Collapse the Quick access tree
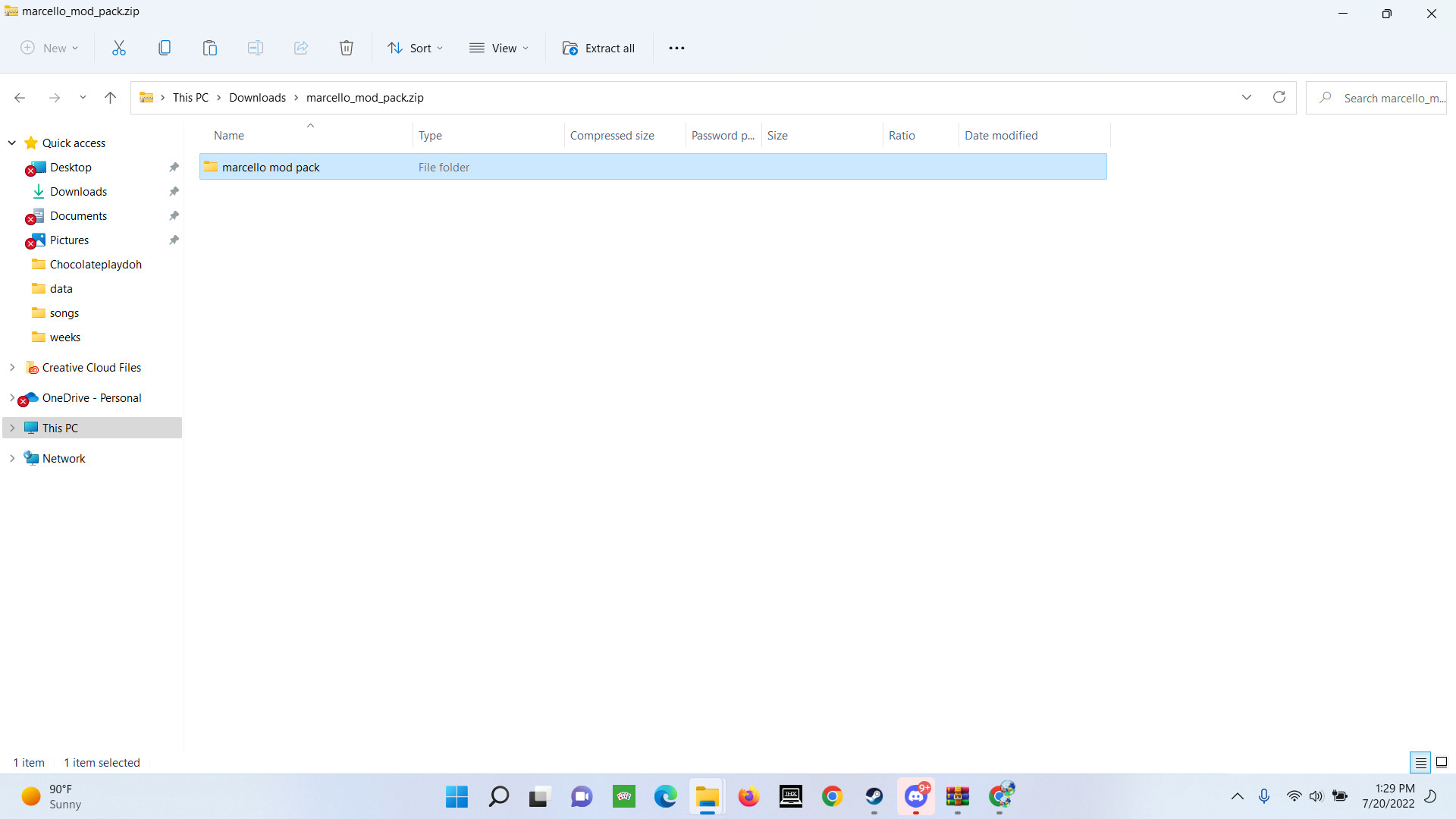The width and height of the screenshot is (1456, 819). [12, 143]
